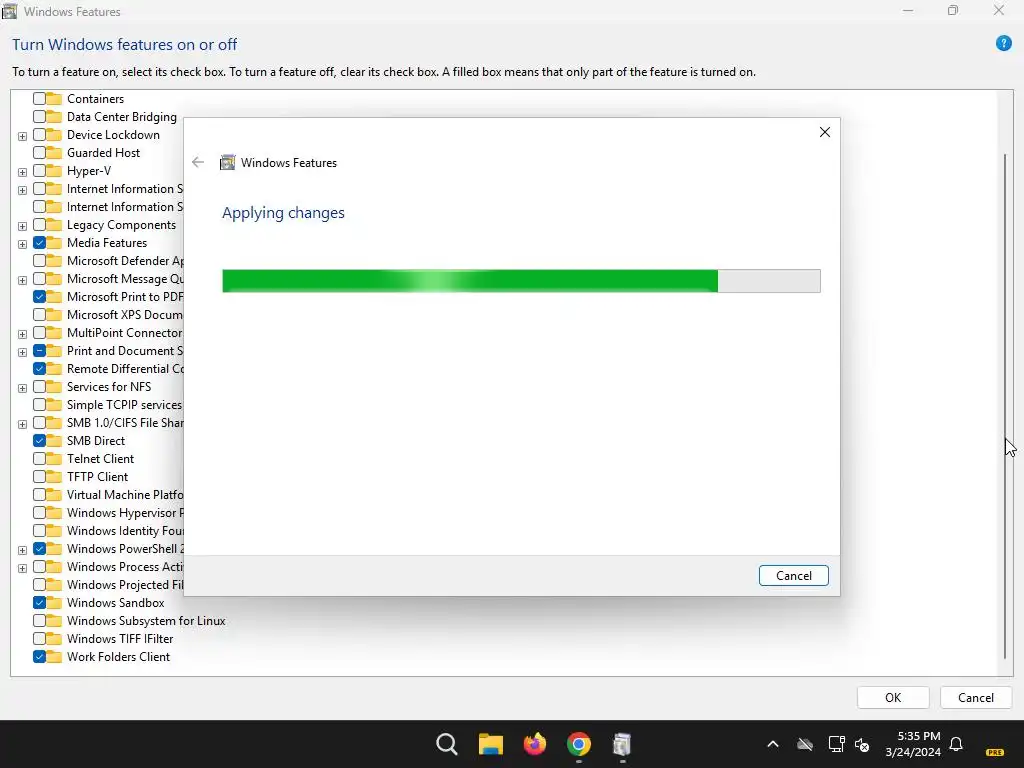Click Cancel at the window bottom
Image resolution: width=1024 pixels, height=768 pixels.
976,697
